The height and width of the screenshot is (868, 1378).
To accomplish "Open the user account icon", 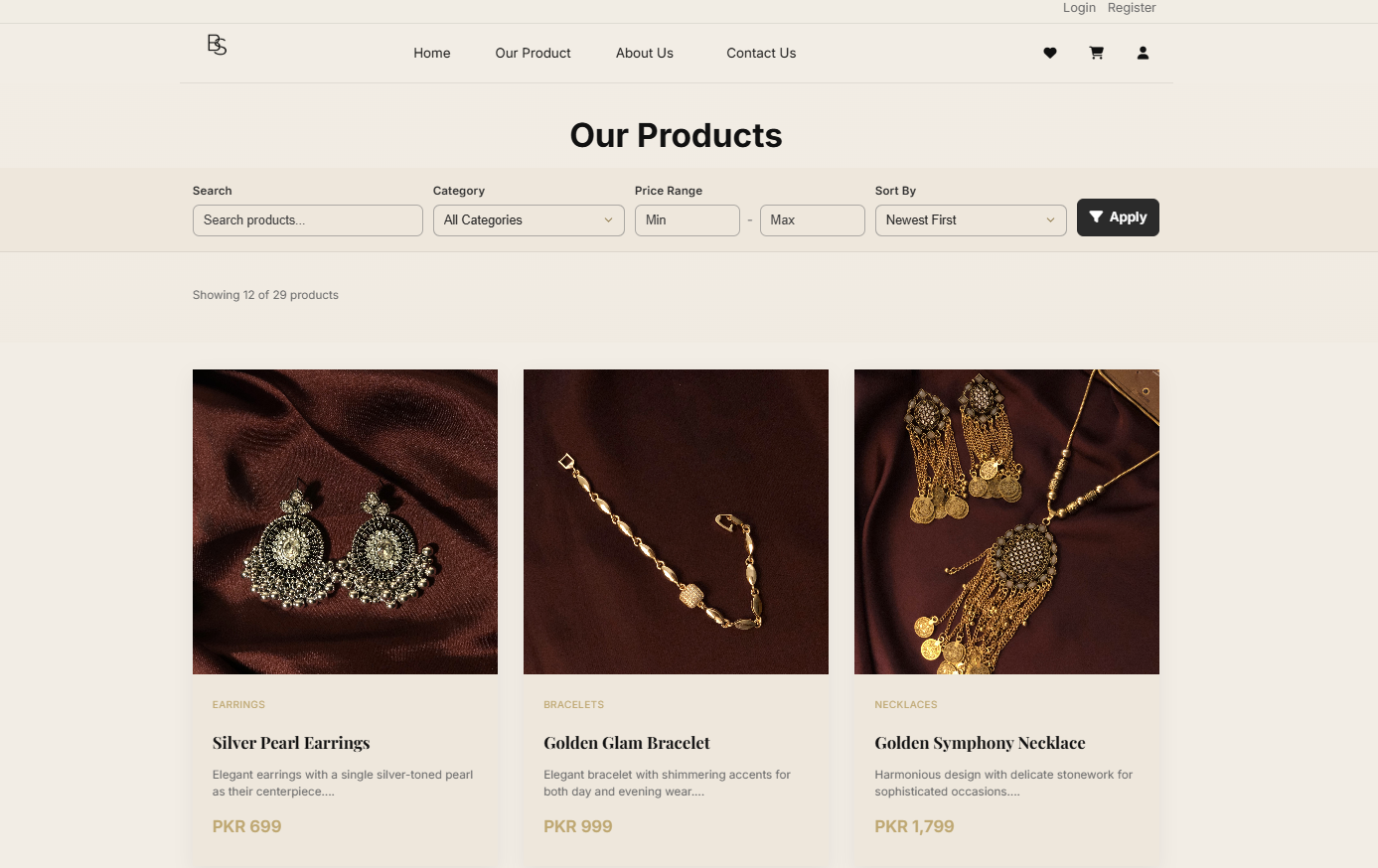I will 1143,53.
